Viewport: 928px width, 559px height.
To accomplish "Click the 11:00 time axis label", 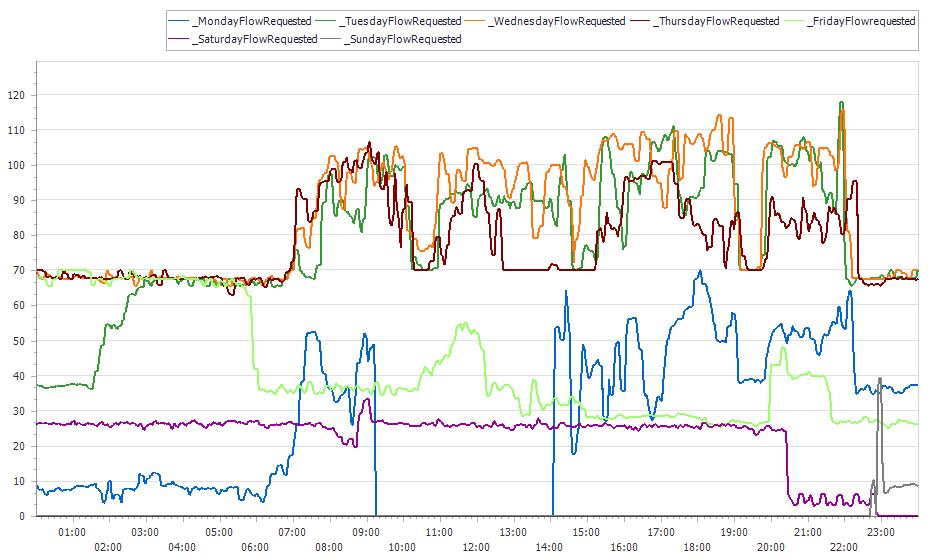I will (439, 532).
